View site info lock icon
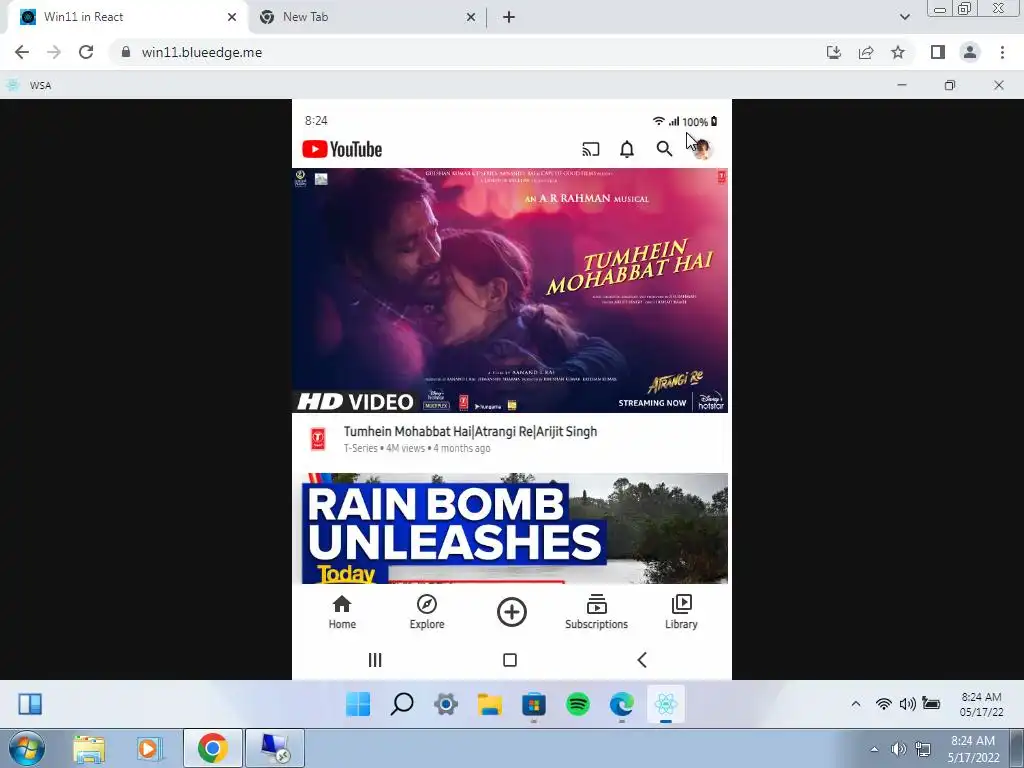Viewport: 1024px width, 768px height. [125, 52]
